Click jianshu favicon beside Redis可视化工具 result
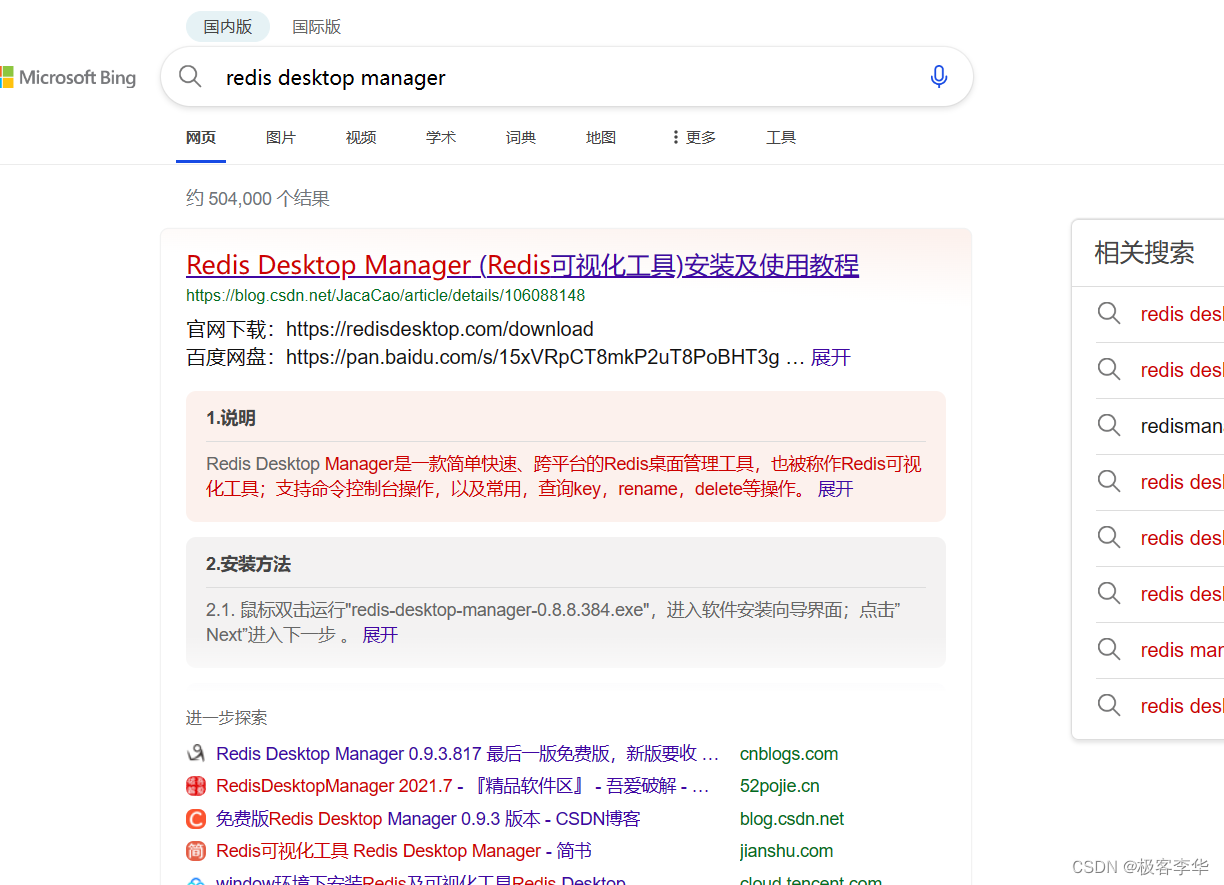 196,851
